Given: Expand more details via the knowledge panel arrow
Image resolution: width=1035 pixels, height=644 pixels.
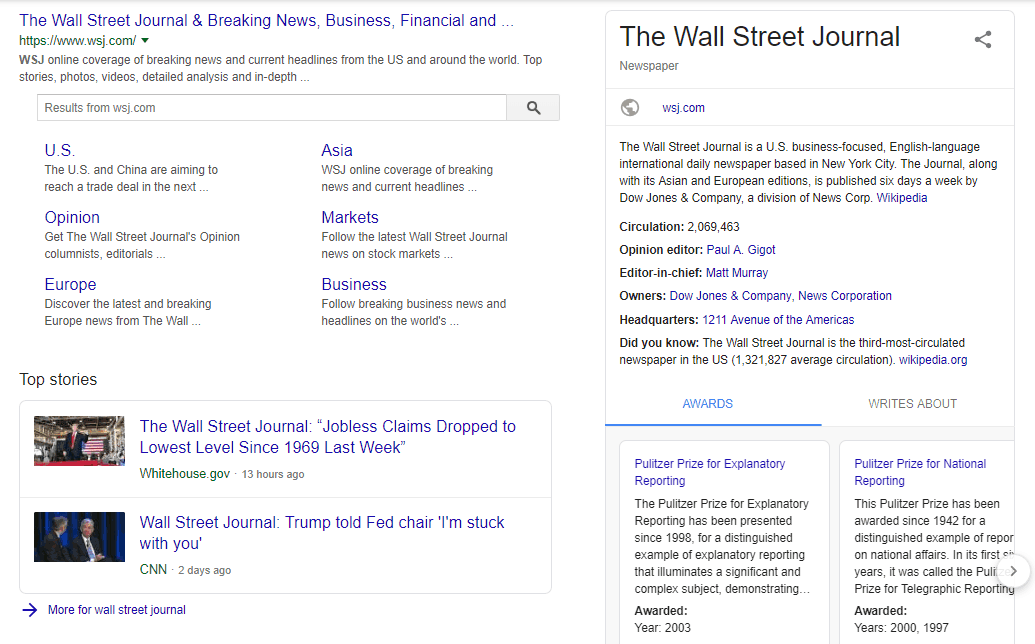Looking at the screenshot, I should pos(1013,571).
